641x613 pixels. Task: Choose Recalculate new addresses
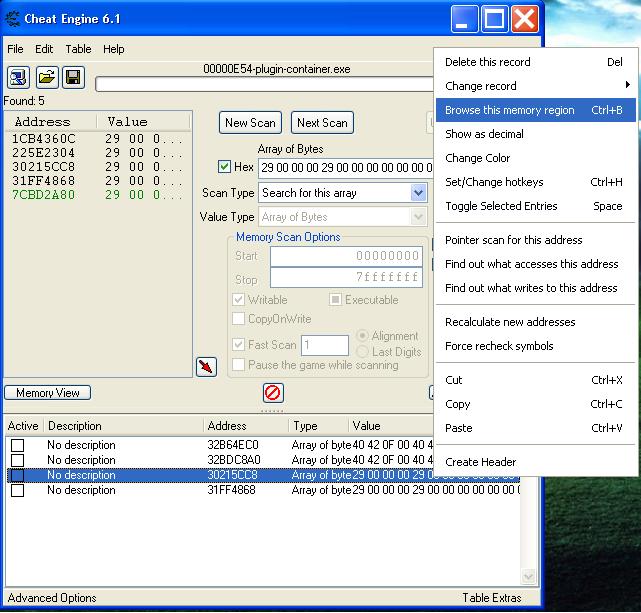click(536, 322)
